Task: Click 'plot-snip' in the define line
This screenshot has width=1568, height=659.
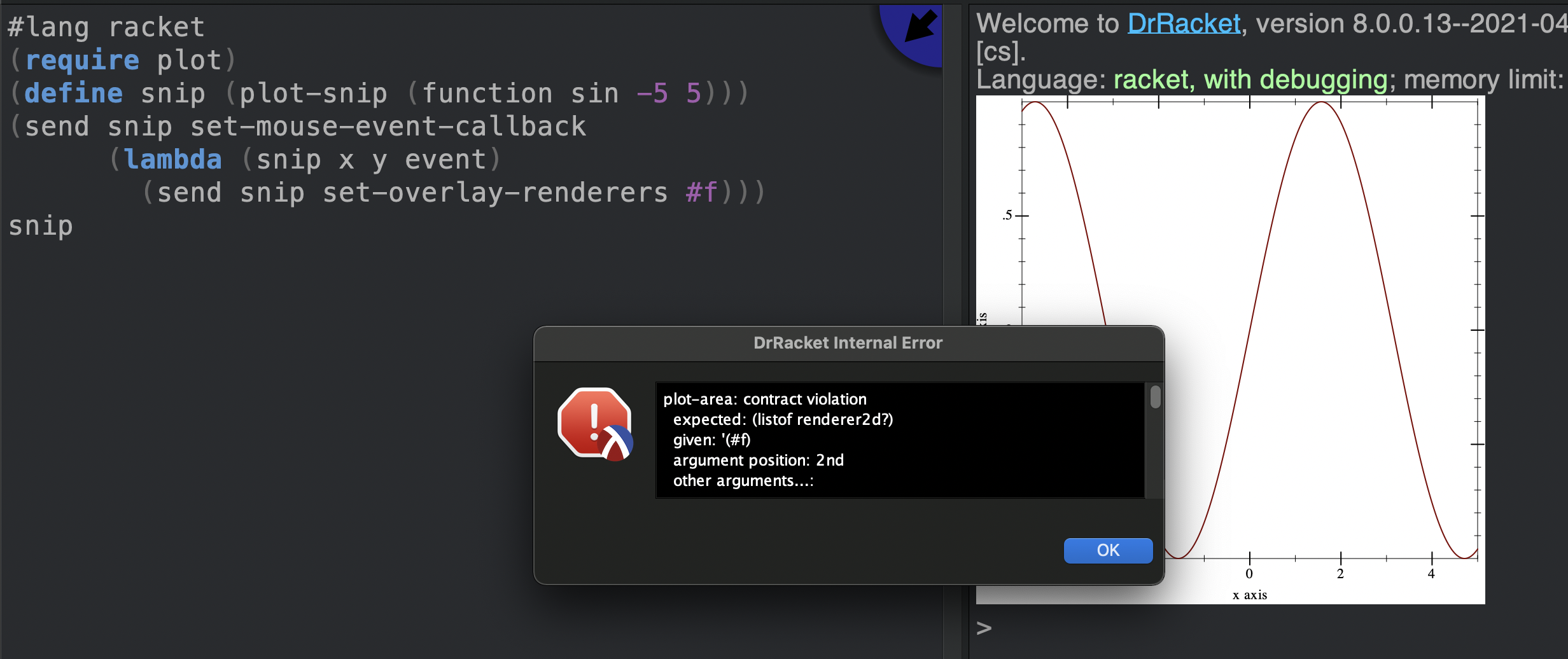Action: click(313, 94)
